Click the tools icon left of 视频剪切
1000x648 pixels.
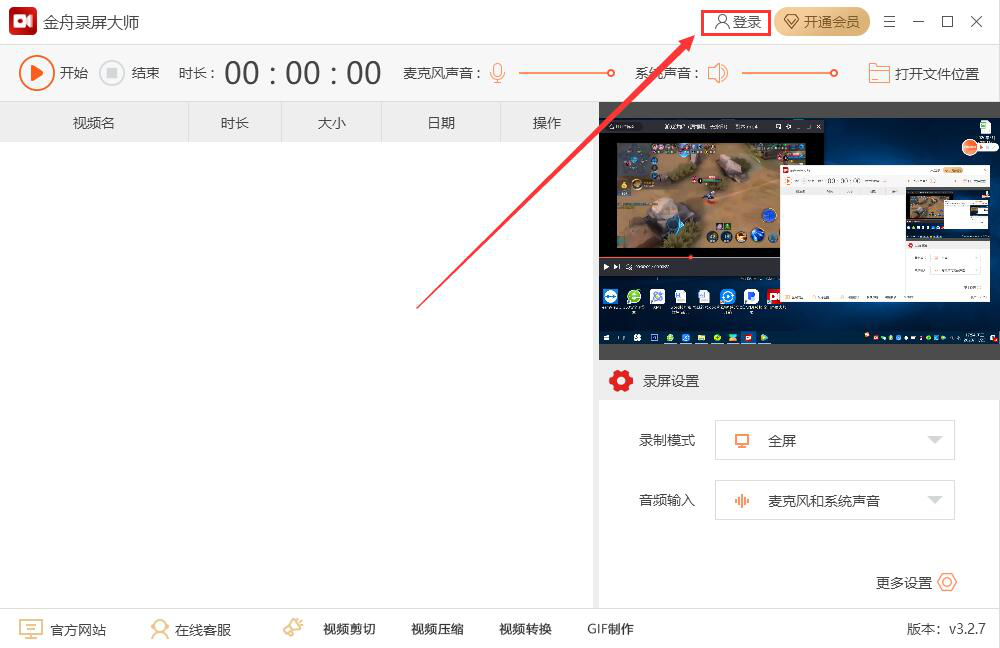point(293,628)
